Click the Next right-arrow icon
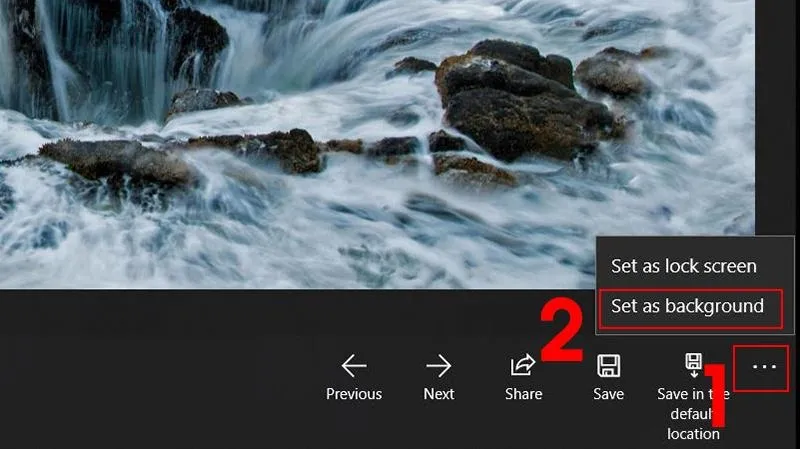This screenshot has width=800, height=449. tap(438, 365)
